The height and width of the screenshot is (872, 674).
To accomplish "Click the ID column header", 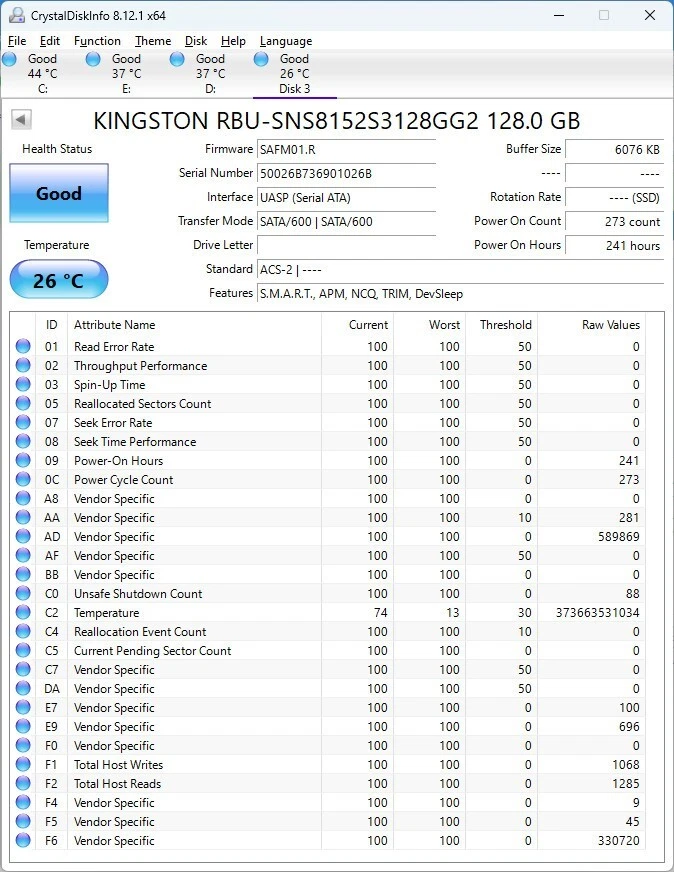I will click(52, 325).
